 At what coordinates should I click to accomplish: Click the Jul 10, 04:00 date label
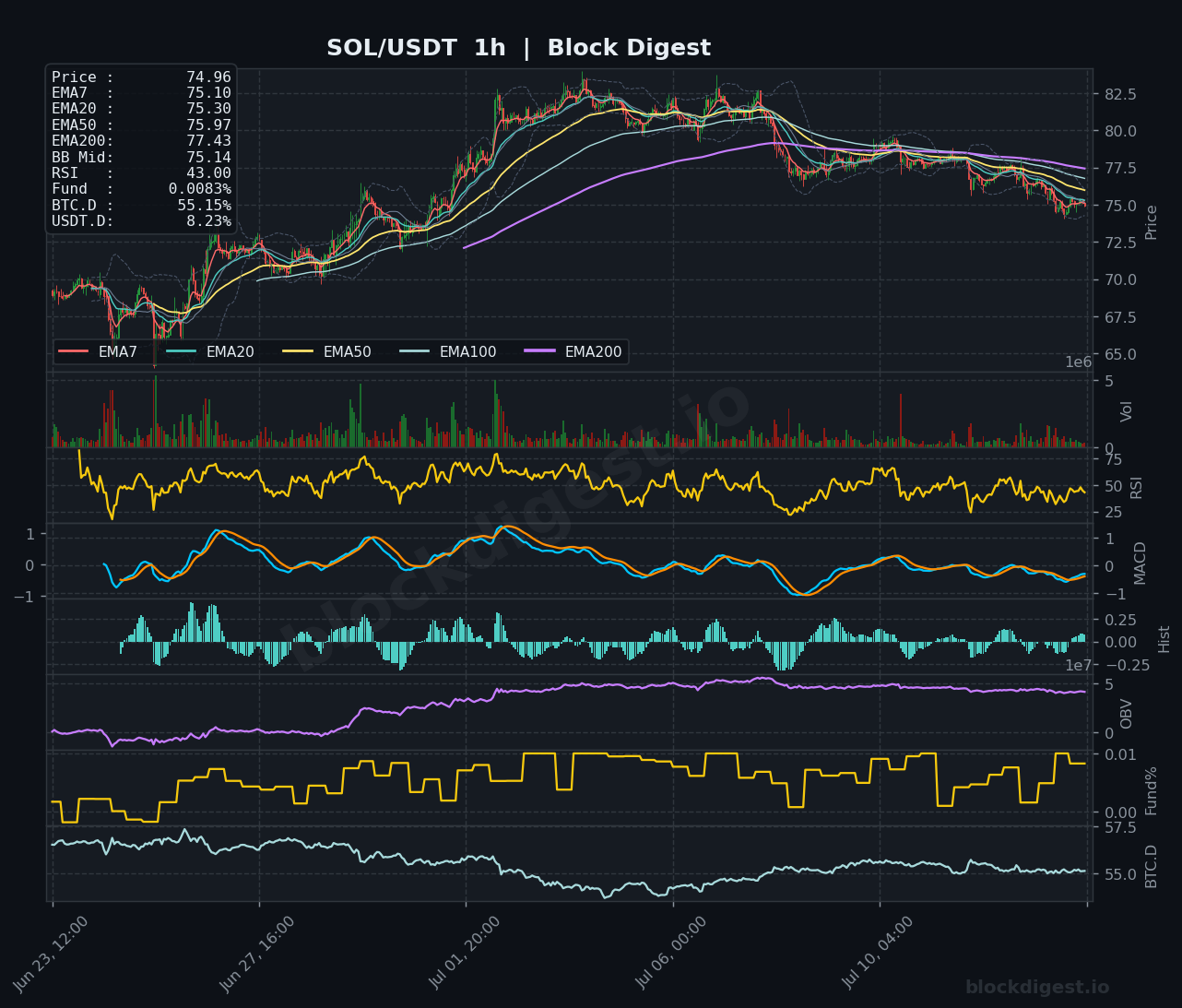[878, 953]
